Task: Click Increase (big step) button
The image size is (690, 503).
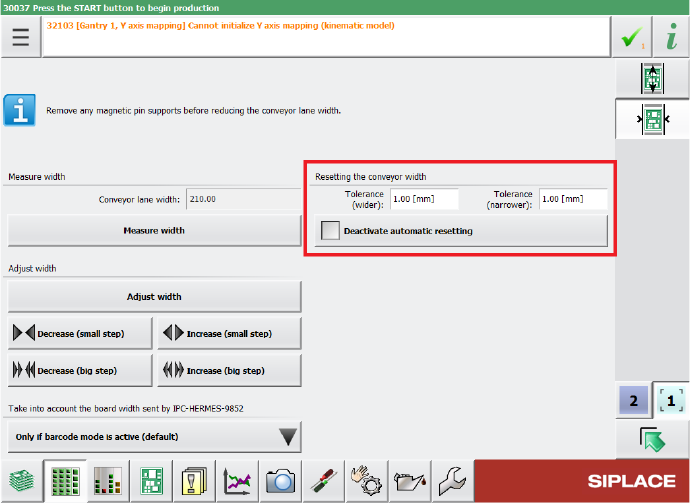Action: pyautogui.click(x=229, y=371)
